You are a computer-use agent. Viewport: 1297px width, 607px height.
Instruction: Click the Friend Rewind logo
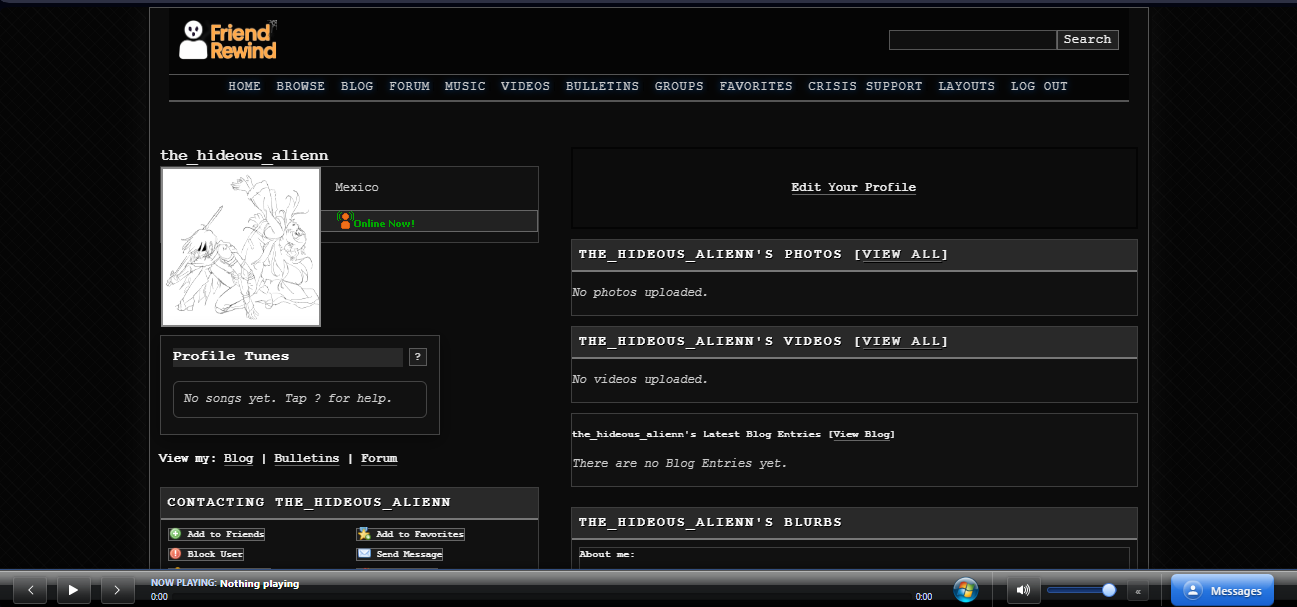pos(228,40)
